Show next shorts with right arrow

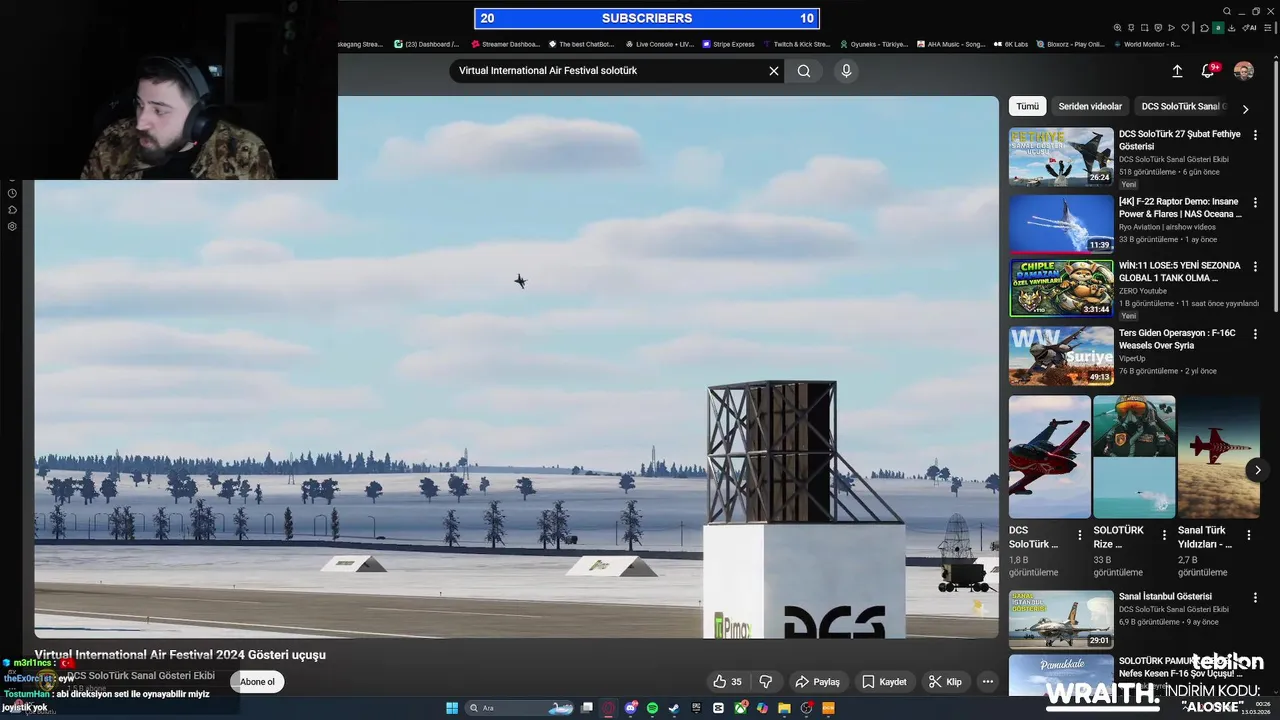click(x=1258, y=470)
